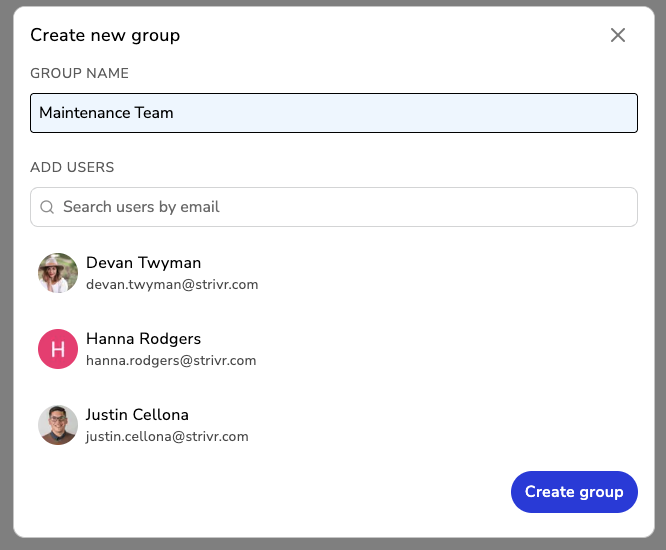
Task: Focus the Search users by email box
Action: (x=340, y=207)
